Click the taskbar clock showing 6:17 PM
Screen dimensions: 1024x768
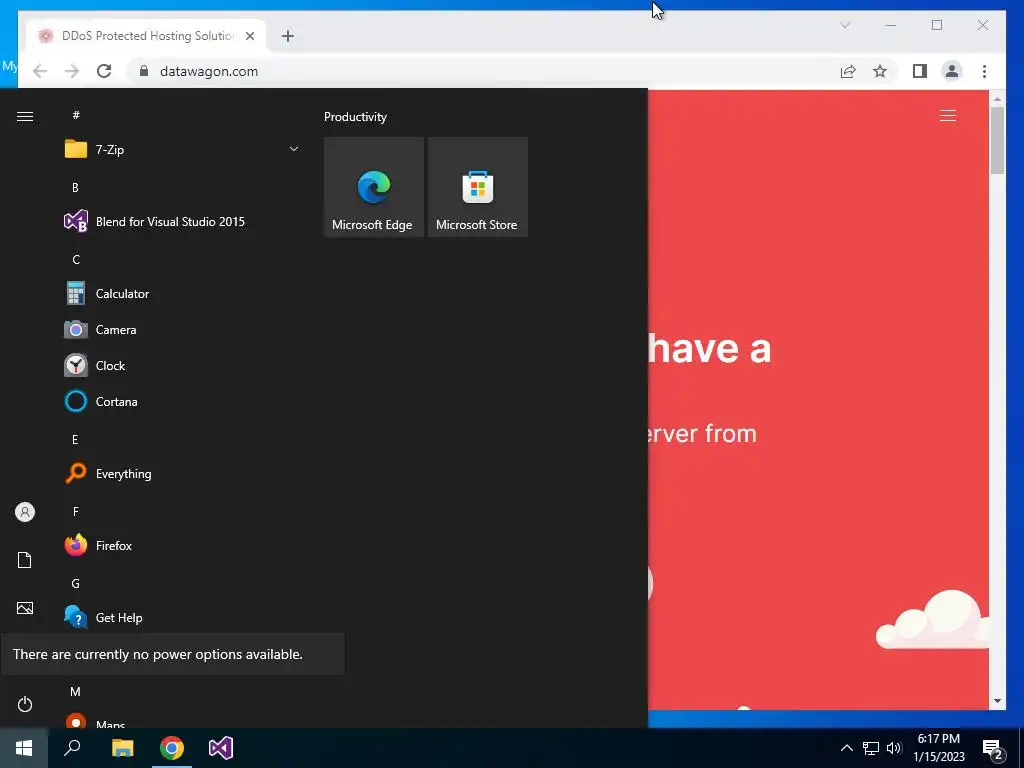tap(938, 748)
